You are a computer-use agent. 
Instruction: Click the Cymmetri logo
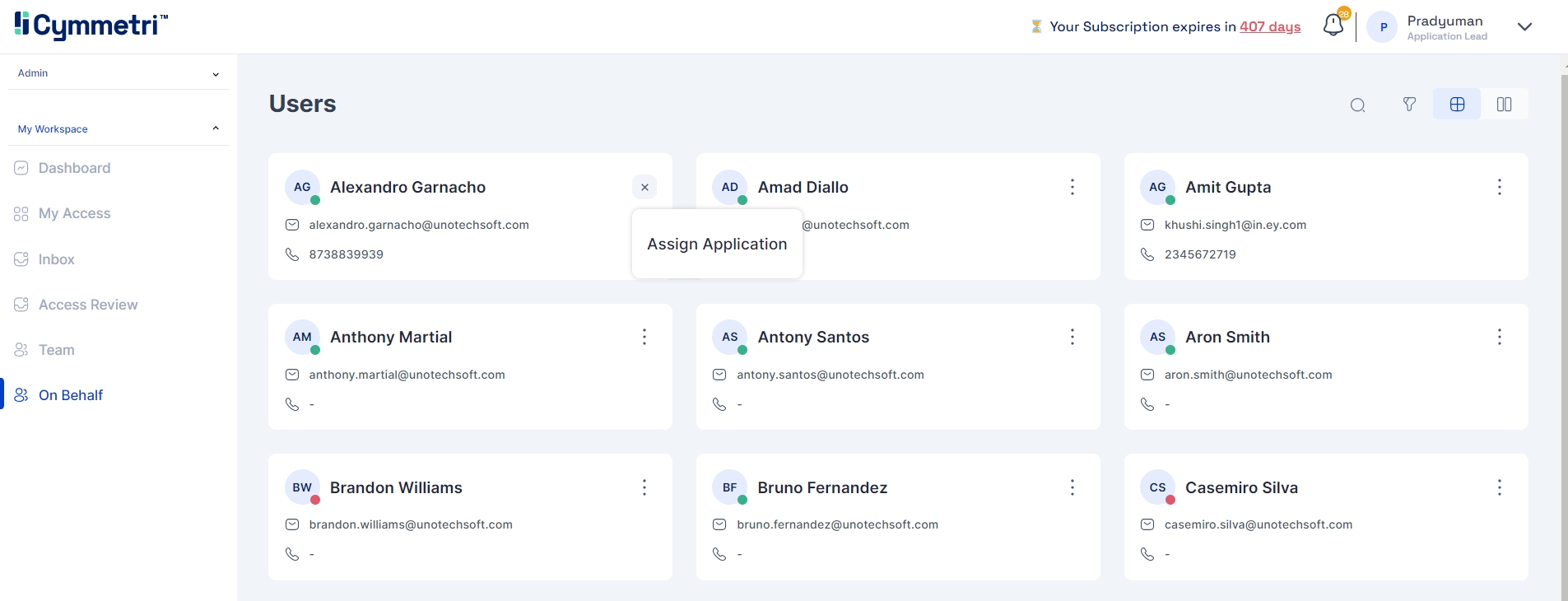click(91, 25)
